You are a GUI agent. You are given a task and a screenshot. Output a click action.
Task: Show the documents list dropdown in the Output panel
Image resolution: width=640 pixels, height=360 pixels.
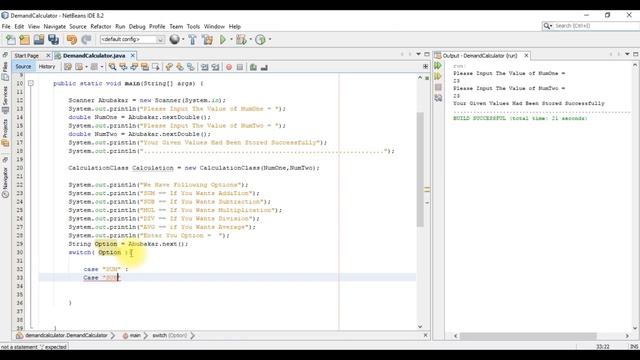(x=627, y=54)
